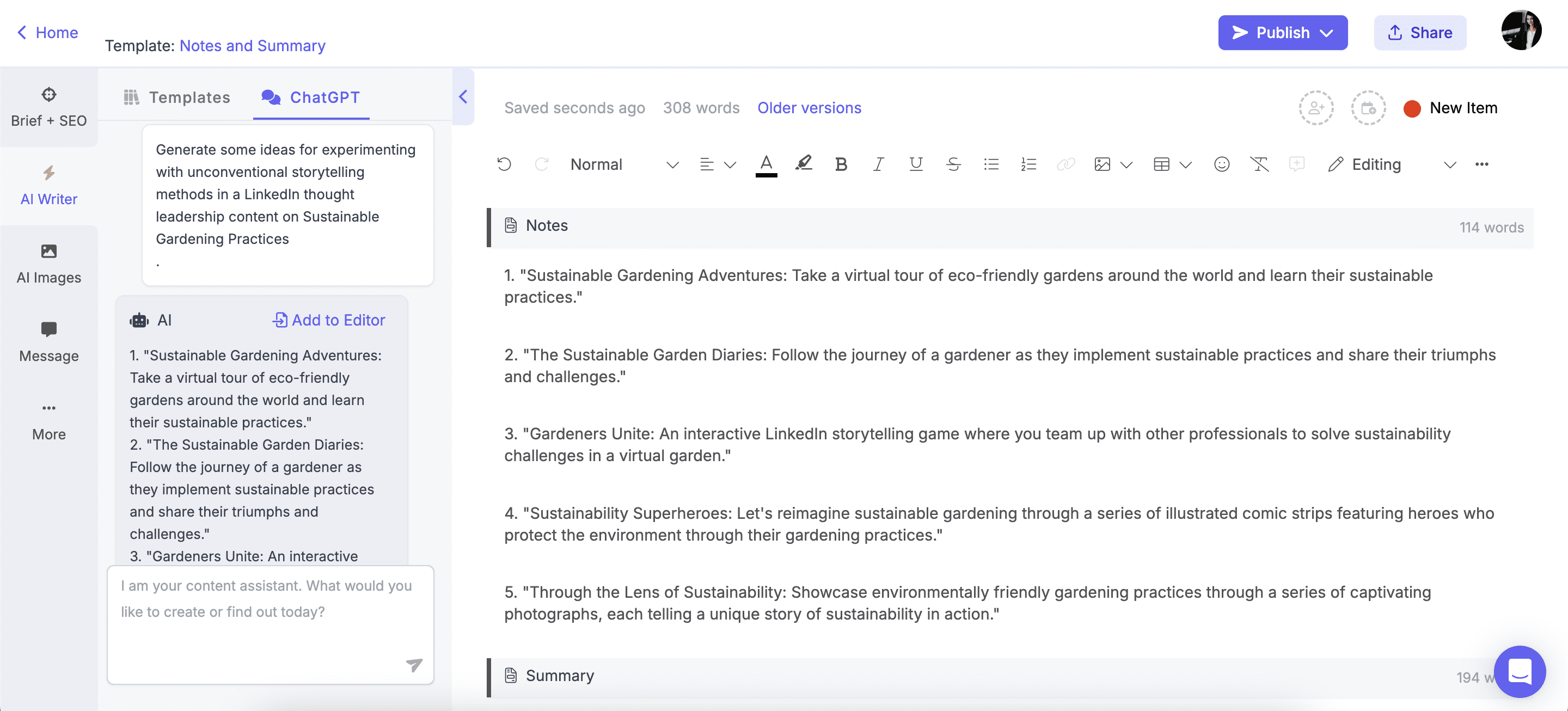
Task: Click the undo arrow icon
Action: coord(504,164)
